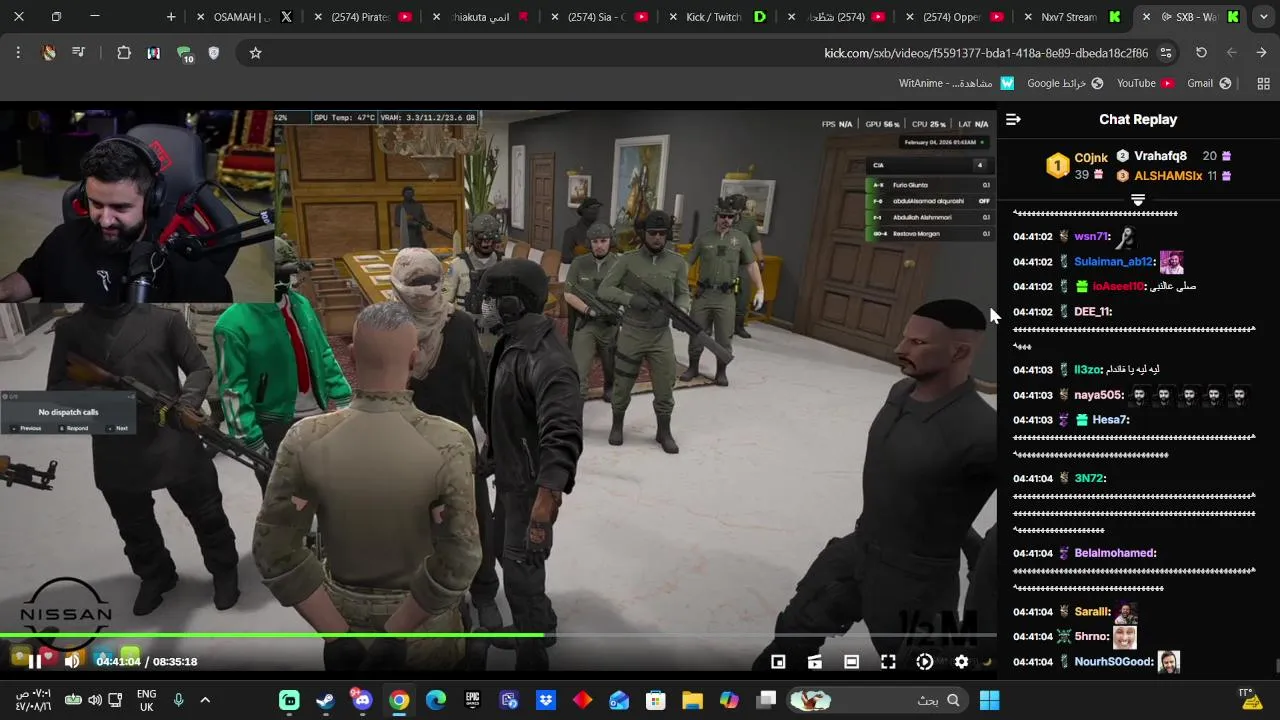1280x720 pixels.
Task: Click the shield extension icon
Action: coord(213,53)
